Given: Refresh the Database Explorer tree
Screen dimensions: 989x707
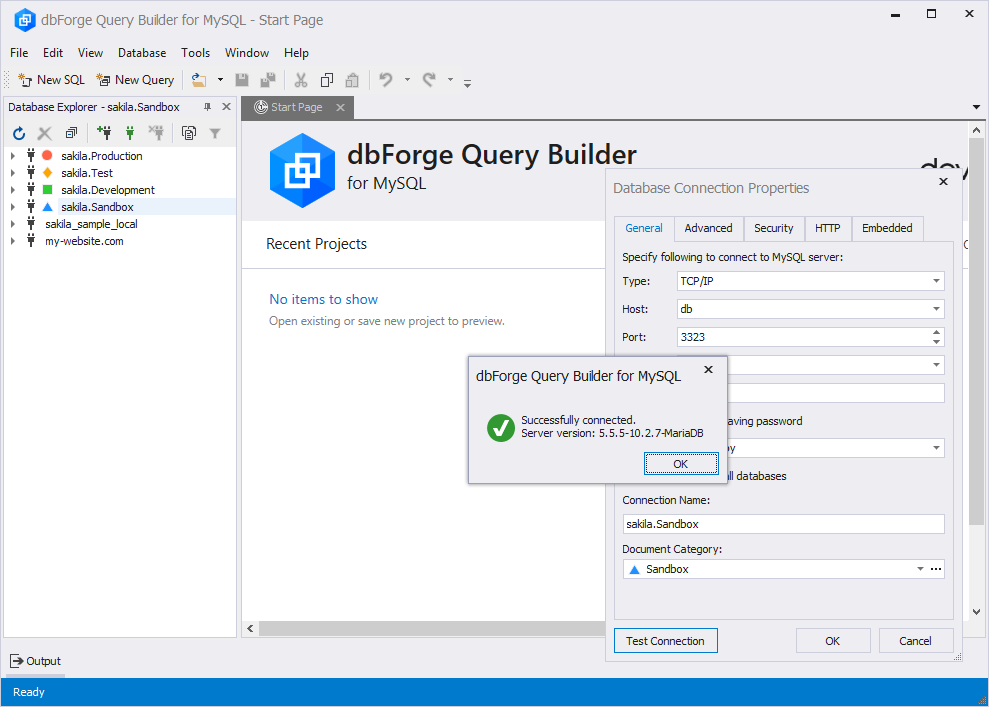Looking at the screenshot, I should point(19,133).
